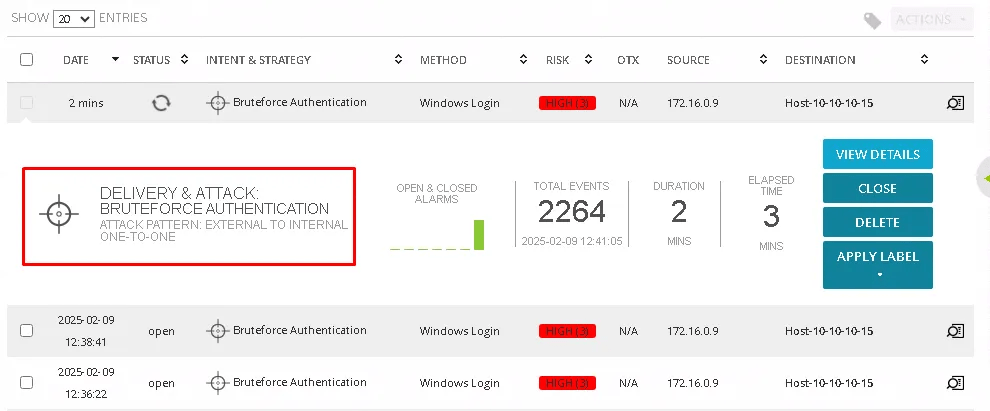Click crosshair icon in the 2 mins row
The width and height of the screenshot is (990, 411).
[218, 102]
